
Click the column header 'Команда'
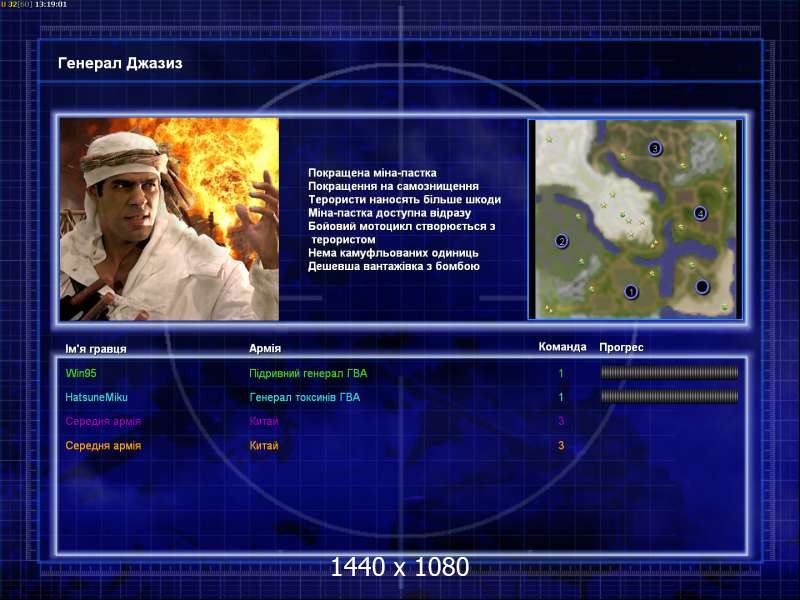(562, 347)
